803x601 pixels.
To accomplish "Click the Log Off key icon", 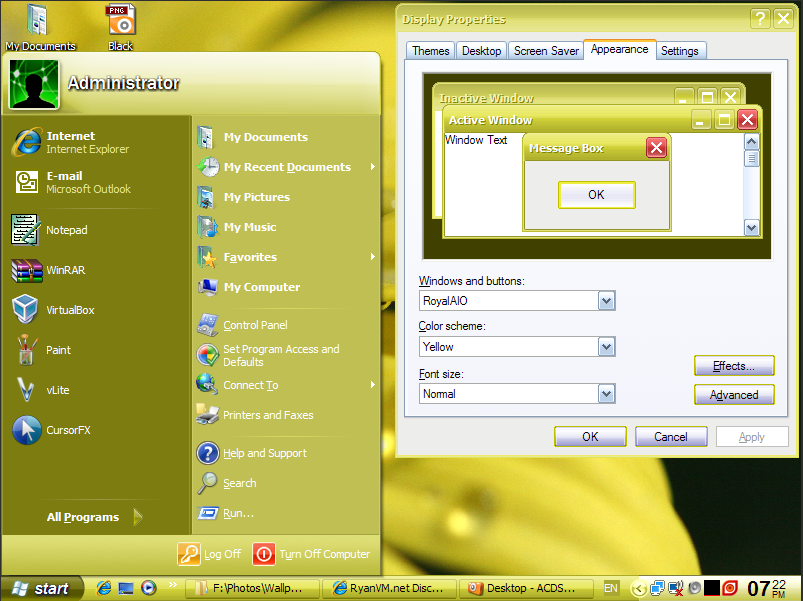I will [x=188, y=554].
